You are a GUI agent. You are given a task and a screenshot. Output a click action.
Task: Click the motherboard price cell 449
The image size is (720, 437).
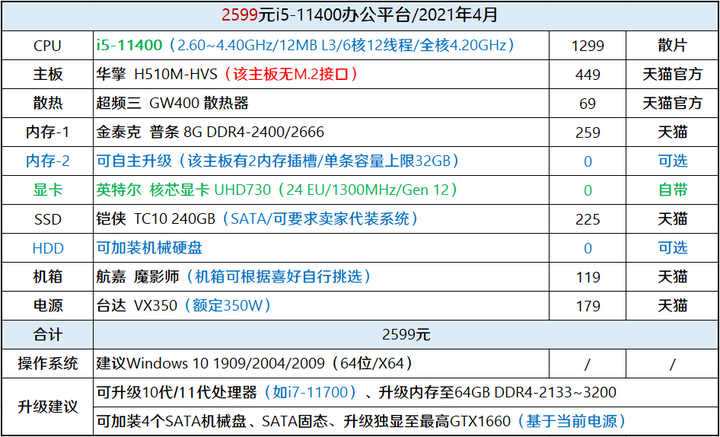pos(587,74)
